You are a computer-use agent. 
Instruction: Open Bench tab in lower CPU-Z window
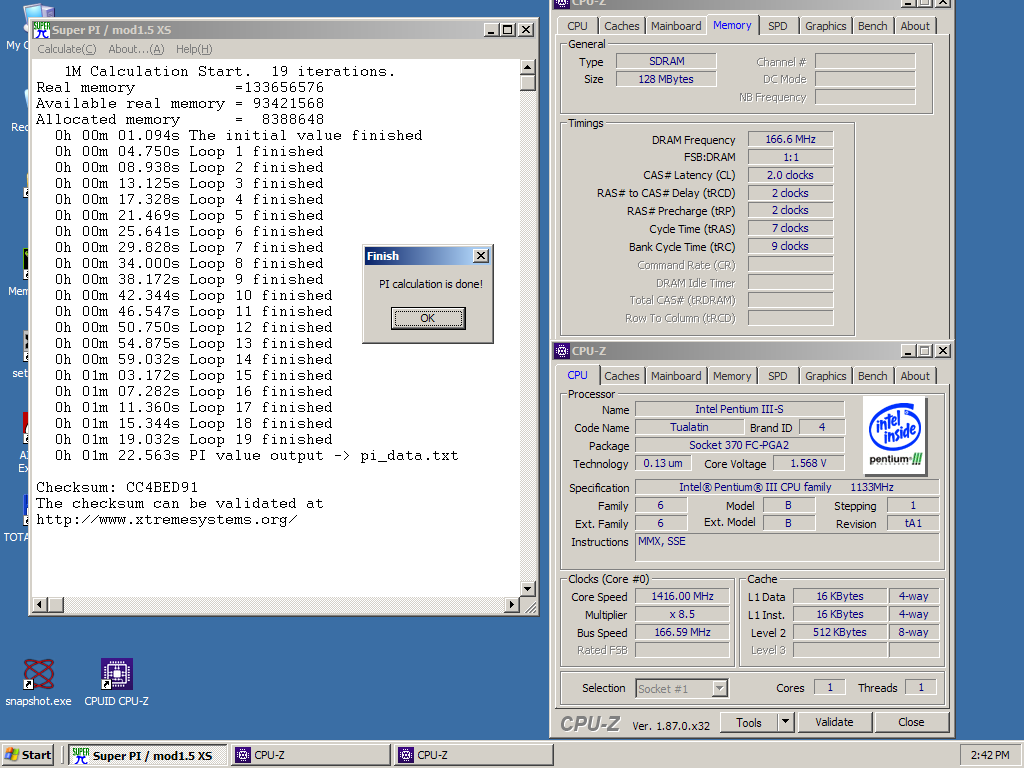coord(872,376)
